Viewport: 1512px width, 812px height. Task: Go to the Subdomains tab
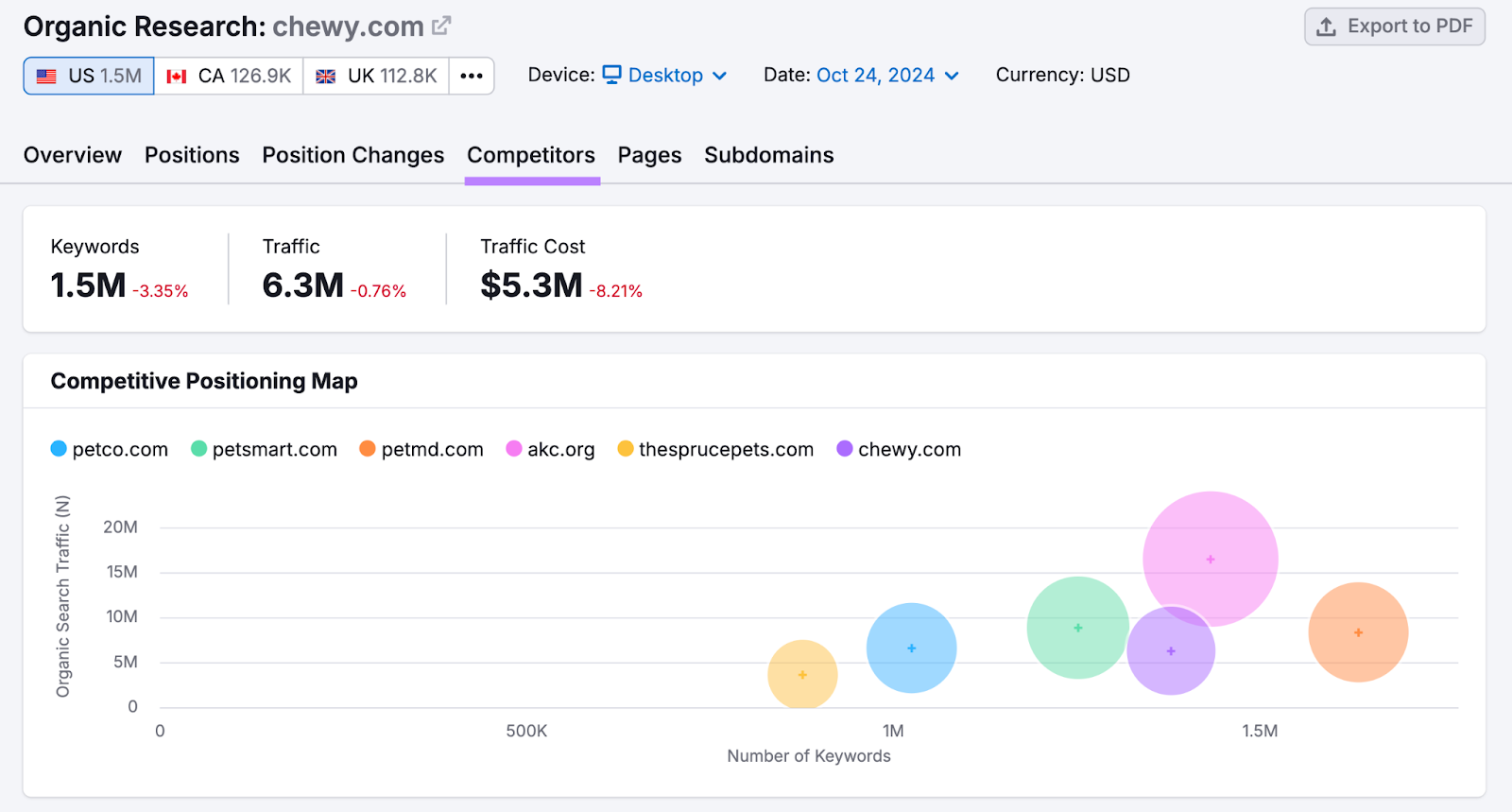(x=768, y=155)
